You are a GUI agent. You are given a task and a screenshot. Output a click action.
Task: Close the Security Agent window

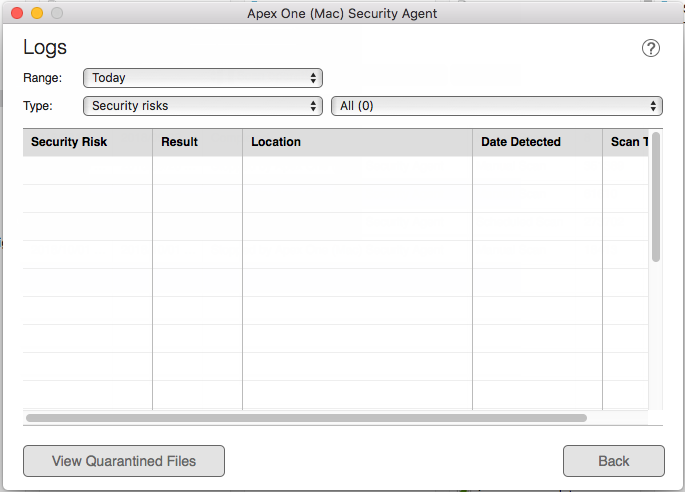click(16, 14)
